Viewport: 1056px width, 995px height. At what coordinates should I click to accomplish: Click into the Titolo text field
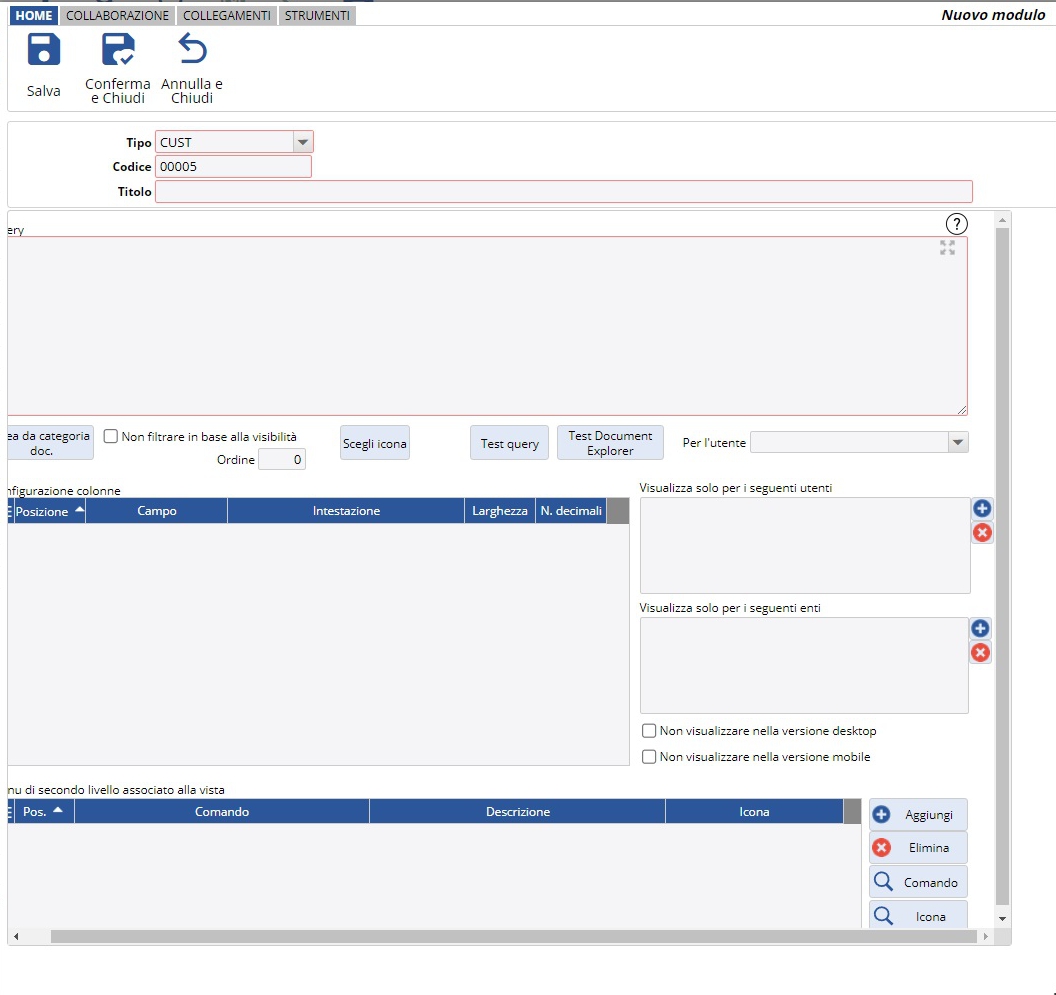point(563,192)
